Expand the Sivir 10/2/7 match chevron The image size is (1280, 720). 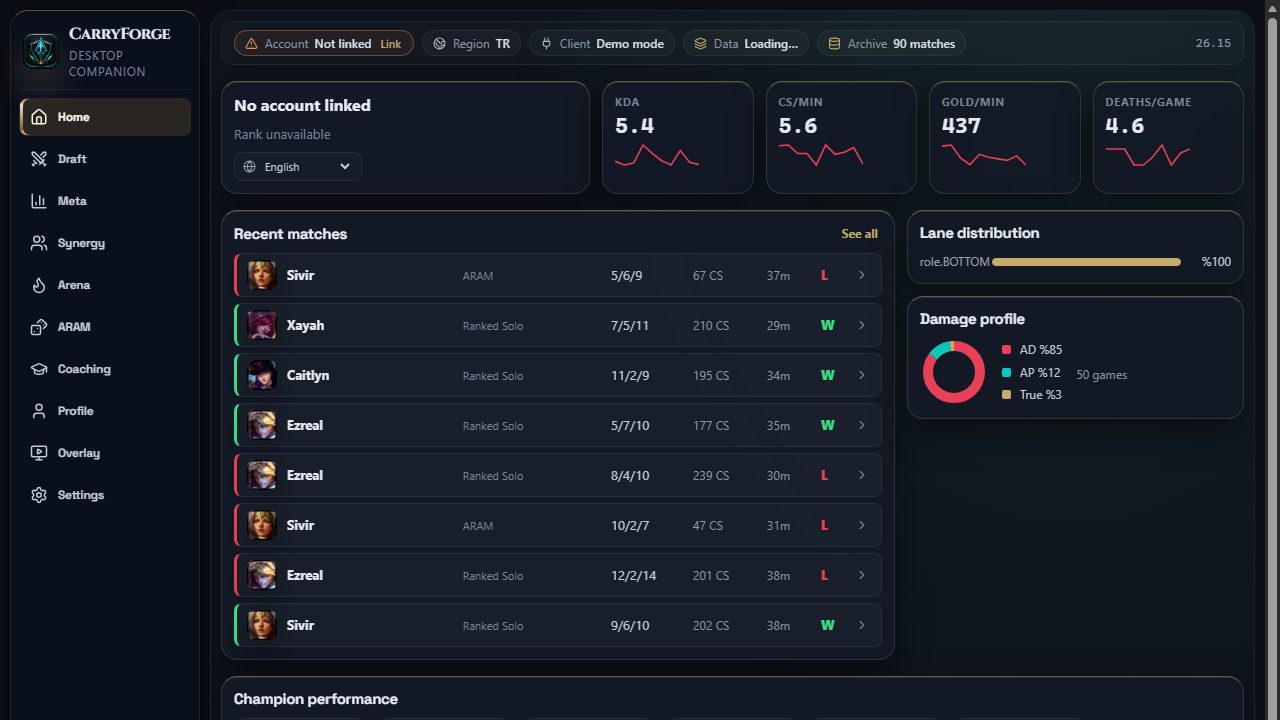click(862, 525)
